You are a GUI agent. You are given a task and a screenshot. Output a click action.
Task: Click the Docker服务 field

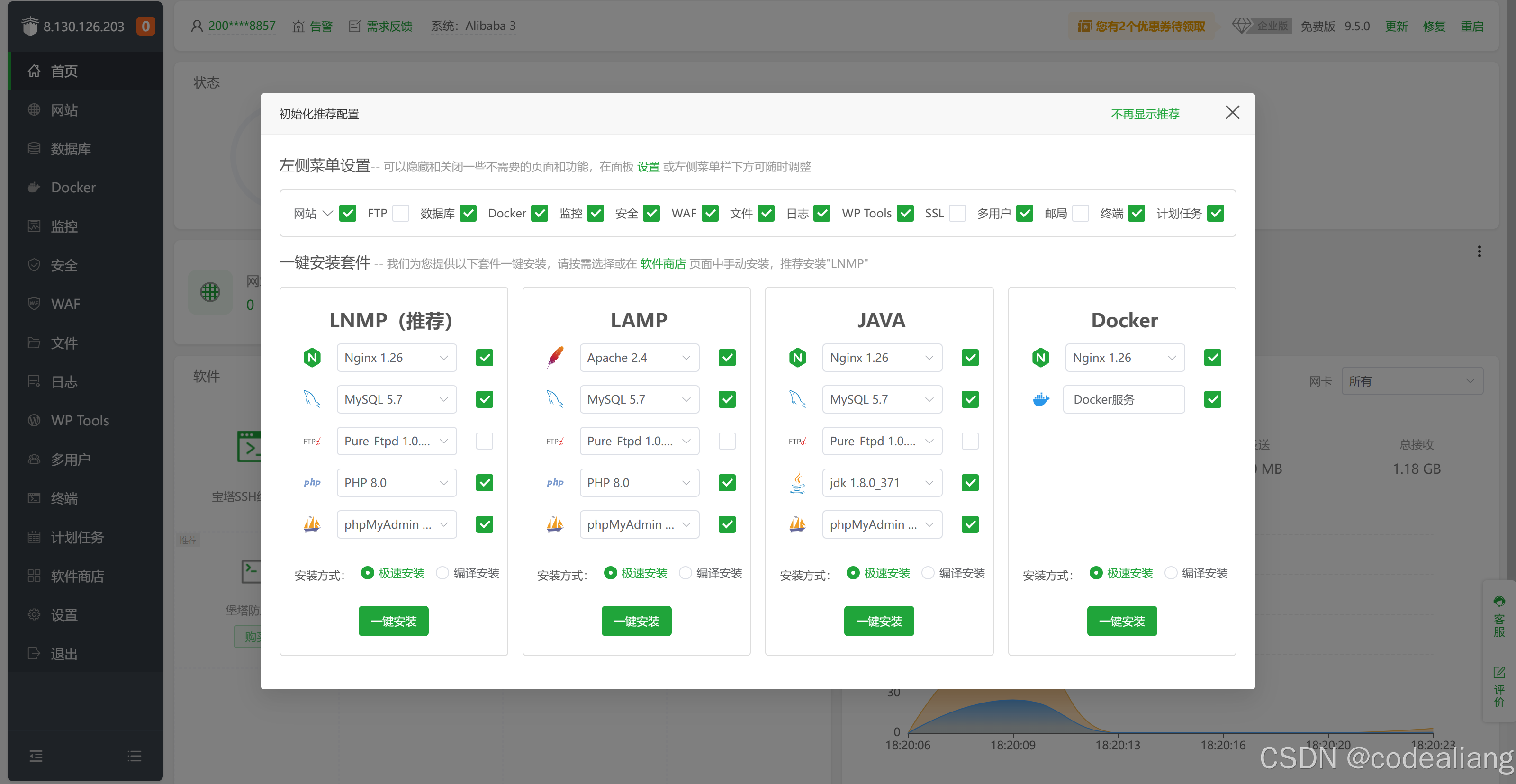[1124, 399]
